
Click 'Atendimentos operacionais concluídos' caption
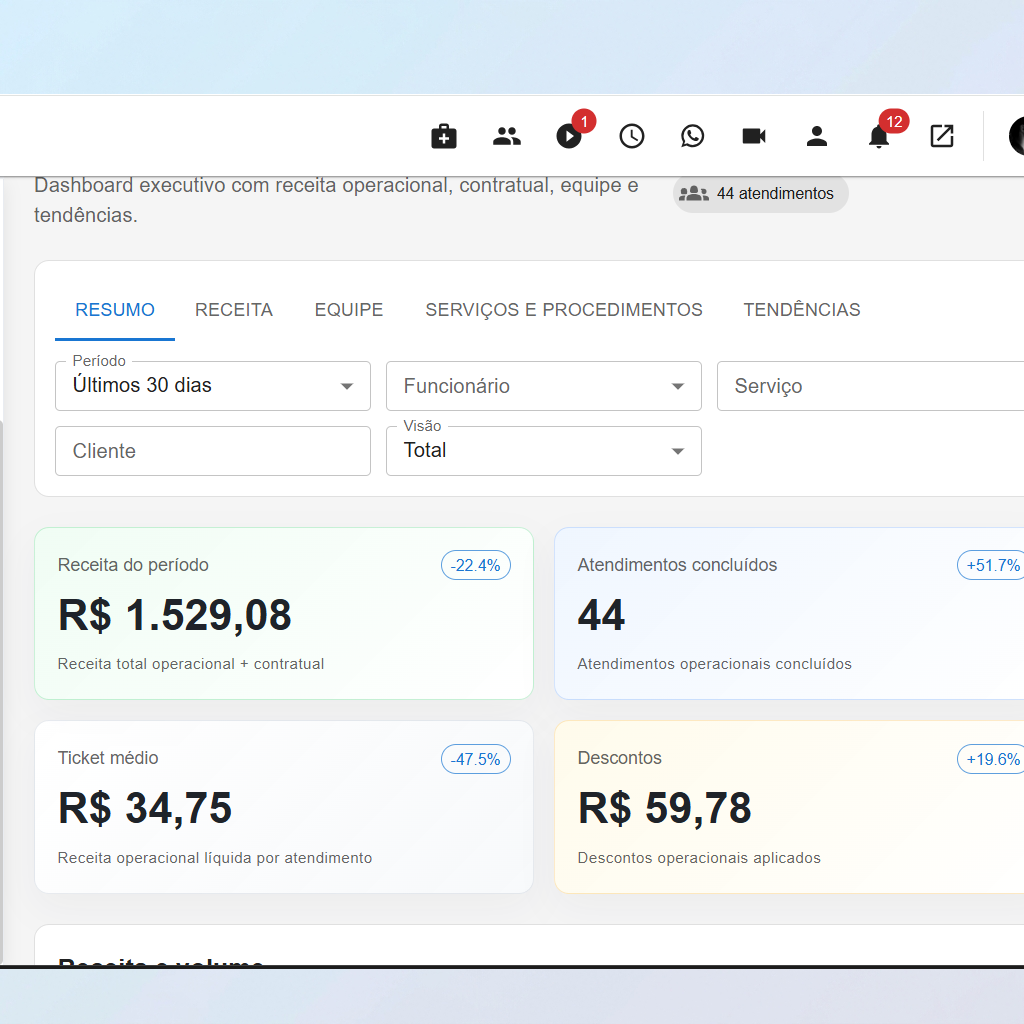[714, 664]
